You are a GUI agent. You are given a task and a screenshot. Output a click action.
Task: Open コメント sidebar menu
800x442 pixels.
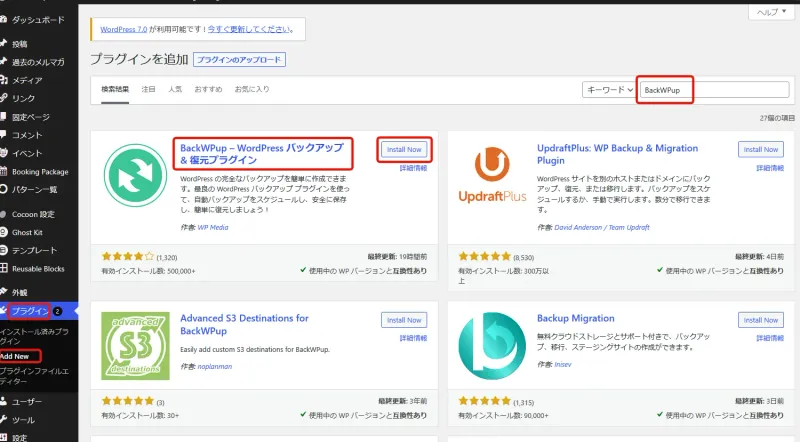click(27, 135)
